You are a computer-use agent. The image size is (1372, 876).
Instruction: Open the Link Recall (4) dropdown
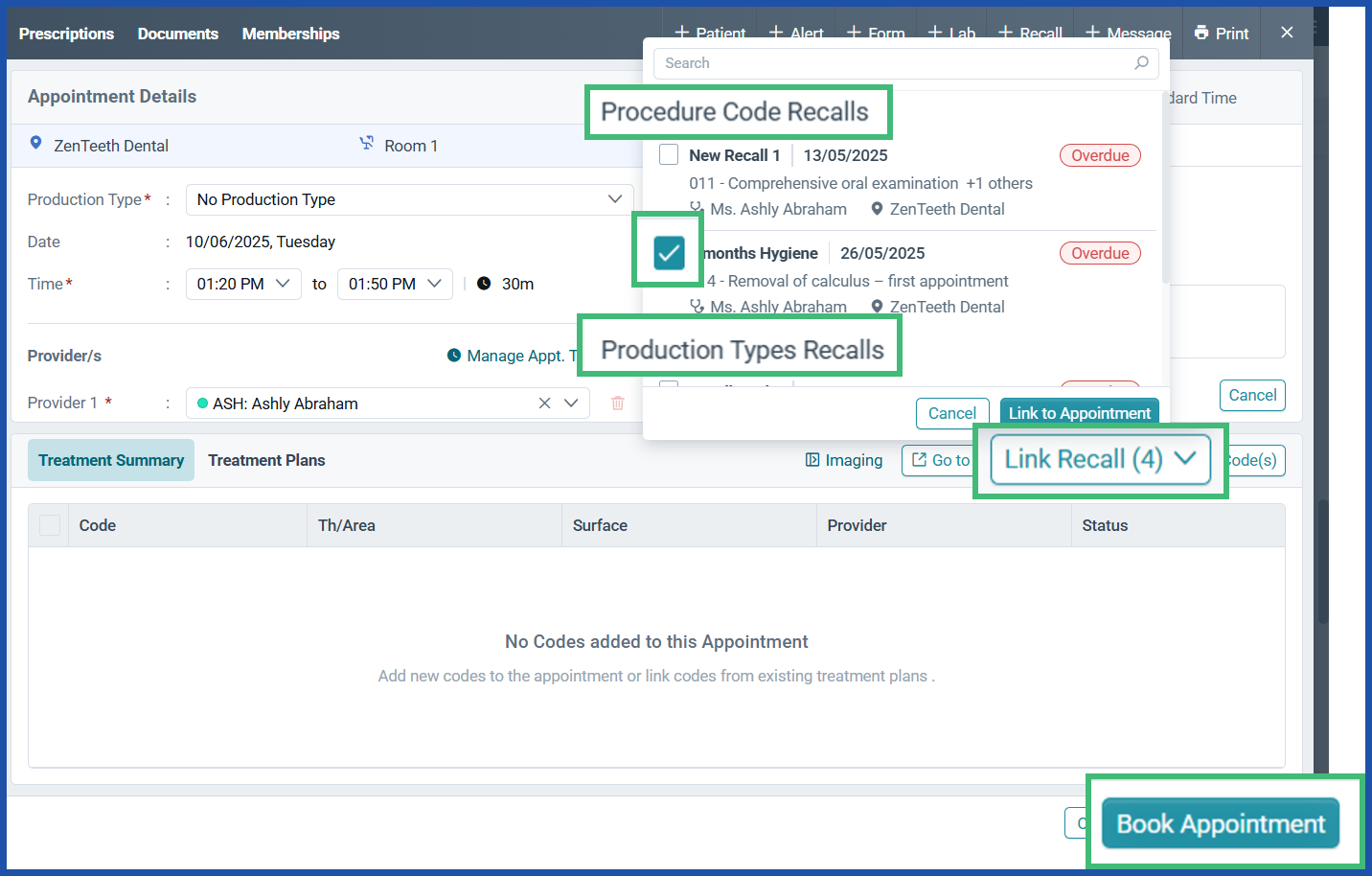click(1099, 459)
